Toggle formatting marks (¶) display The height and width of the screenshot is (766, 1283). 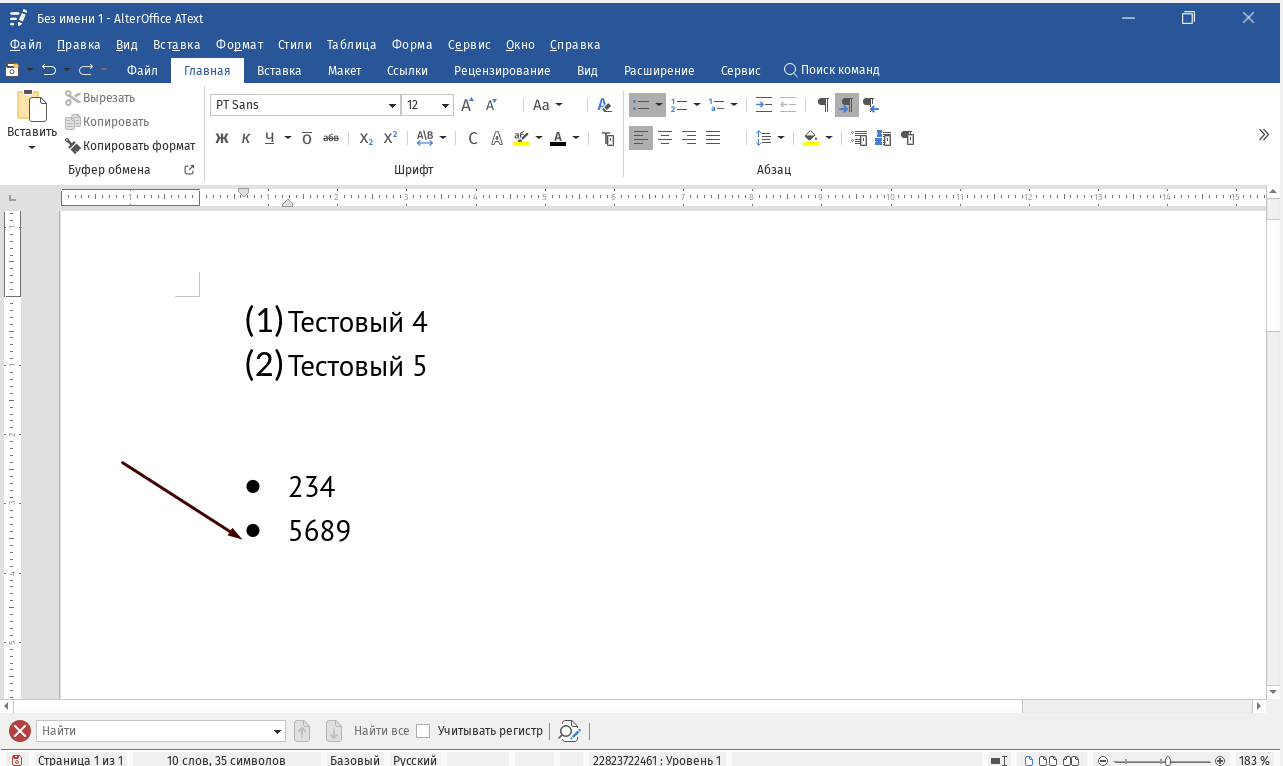pyautogui.click(x=823, y=105)
